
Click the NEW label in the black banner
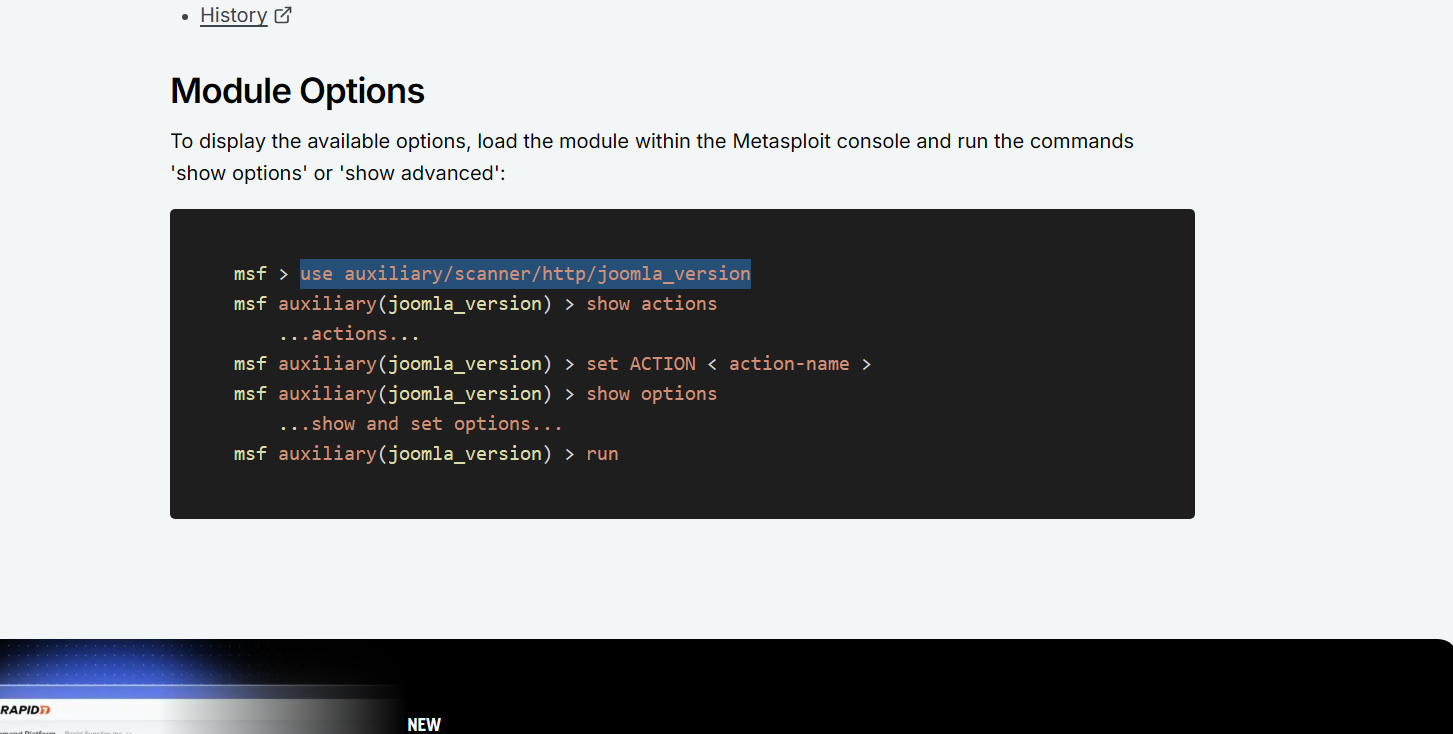[424, 724]
